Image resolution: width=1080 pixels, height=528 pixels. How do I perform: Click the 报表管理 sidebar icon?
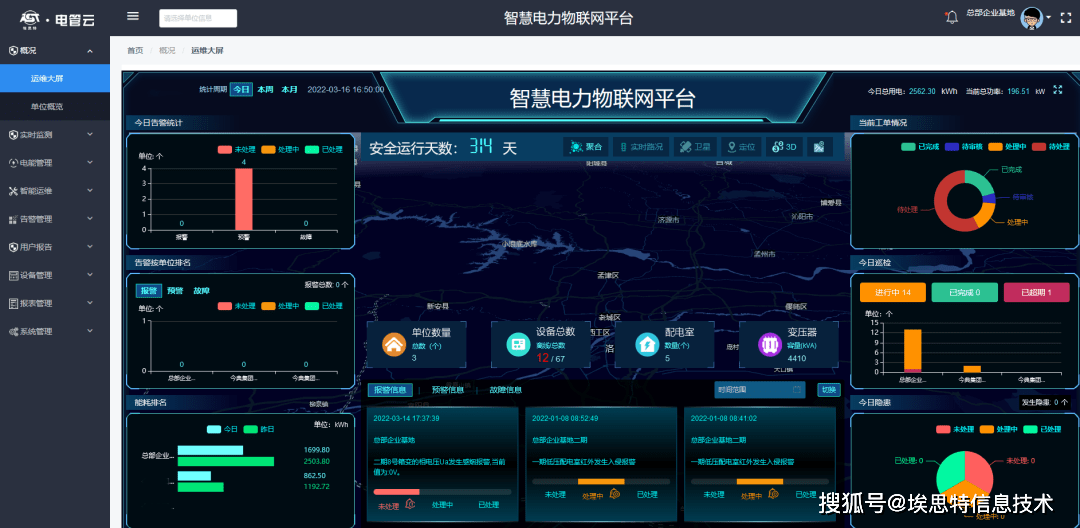point(13,304)
